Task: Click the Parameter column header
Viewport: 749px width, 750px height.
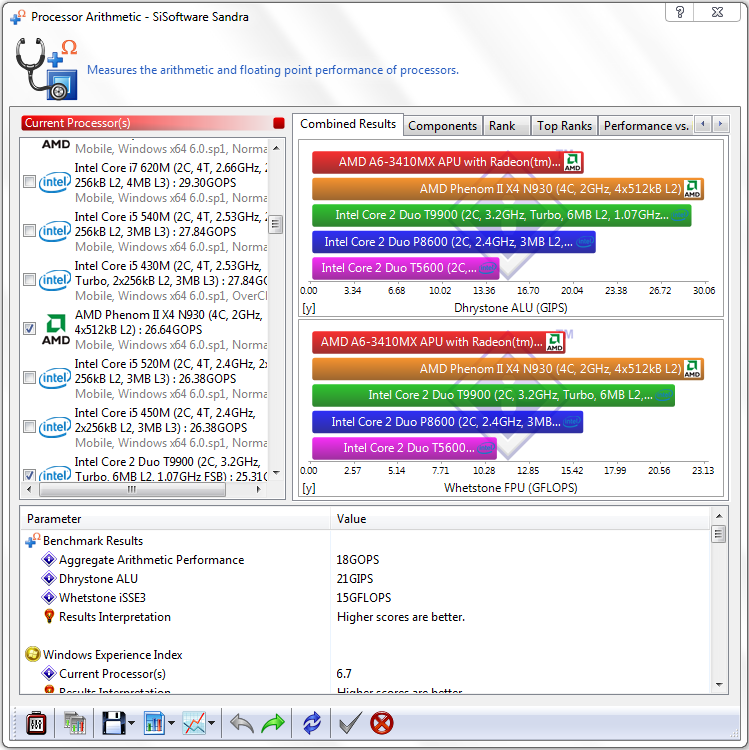Action: (x=175, y=518)
